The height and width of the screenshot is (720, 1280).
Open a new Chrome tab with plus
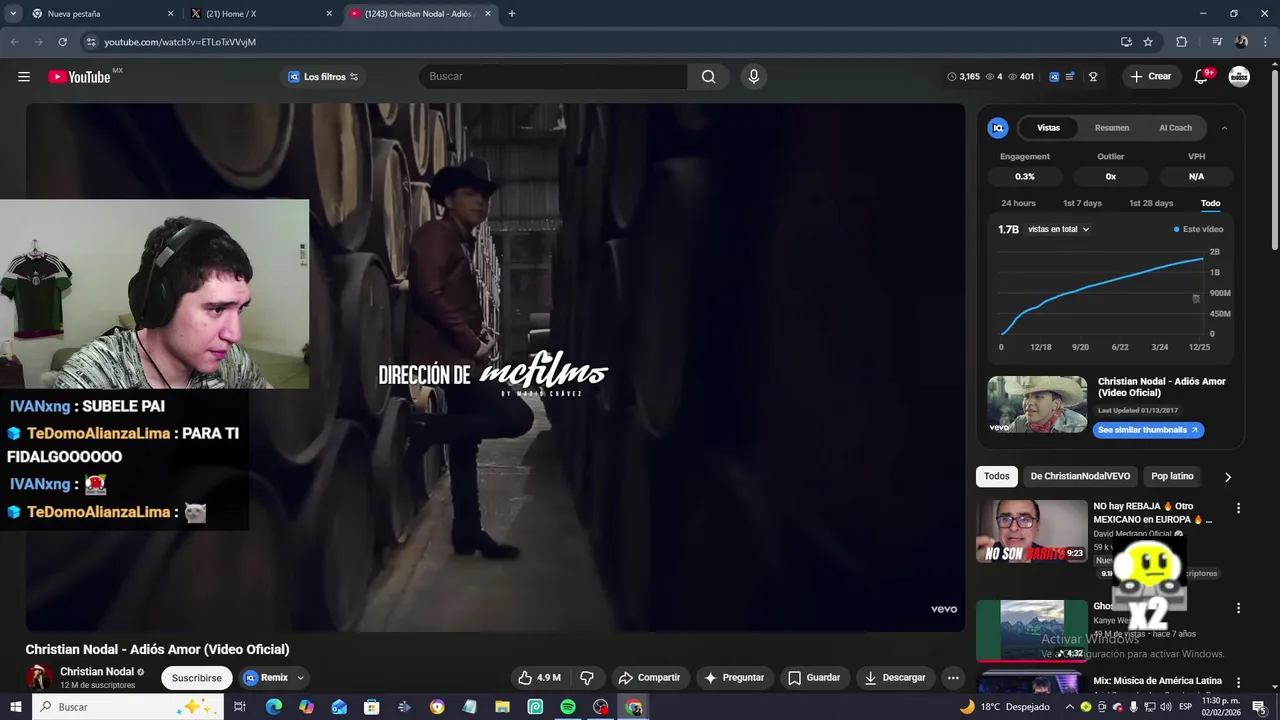512,14
